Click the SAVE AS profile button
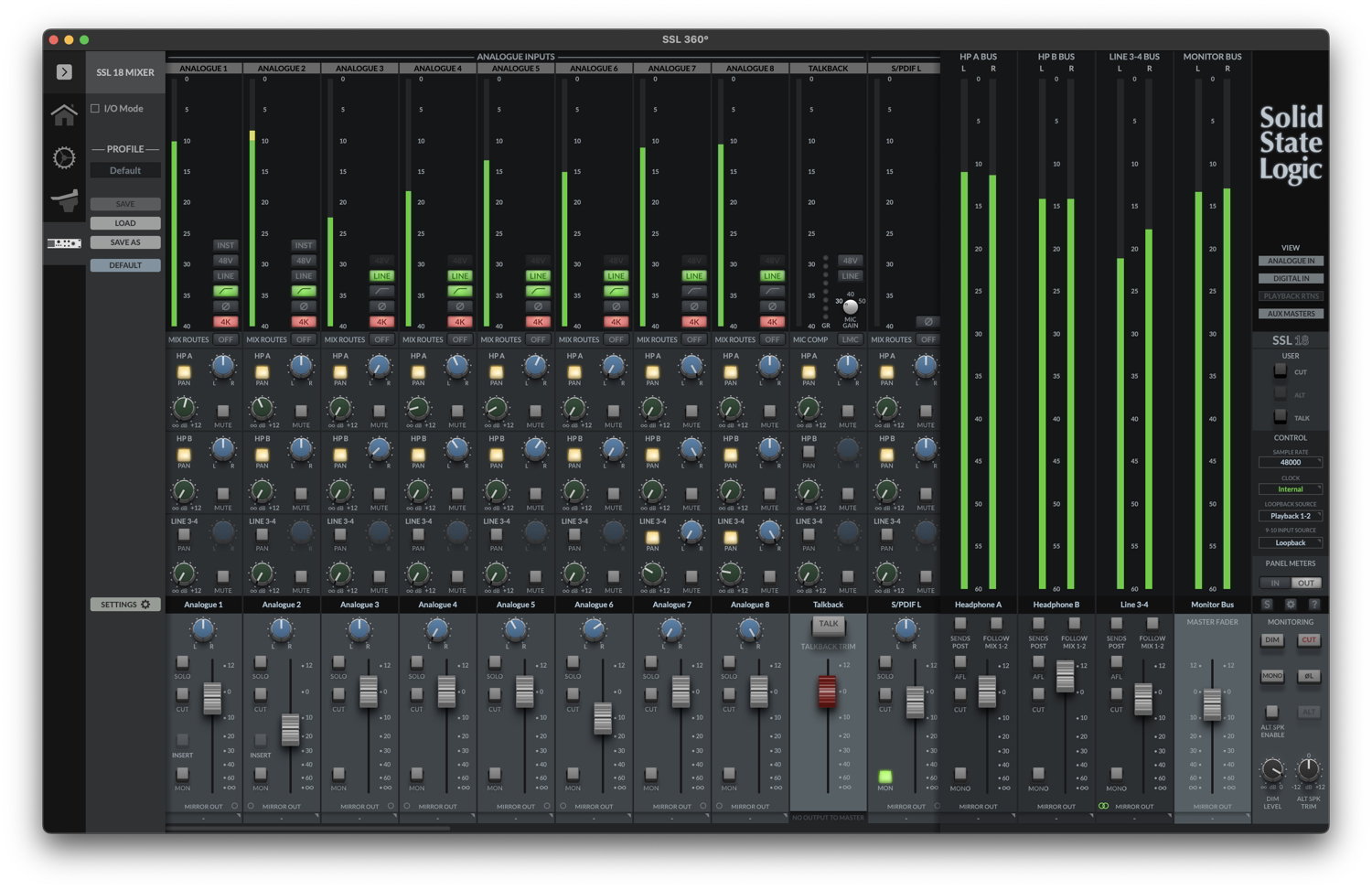This screenshot has height=890, width=1372. pos(125,242)
